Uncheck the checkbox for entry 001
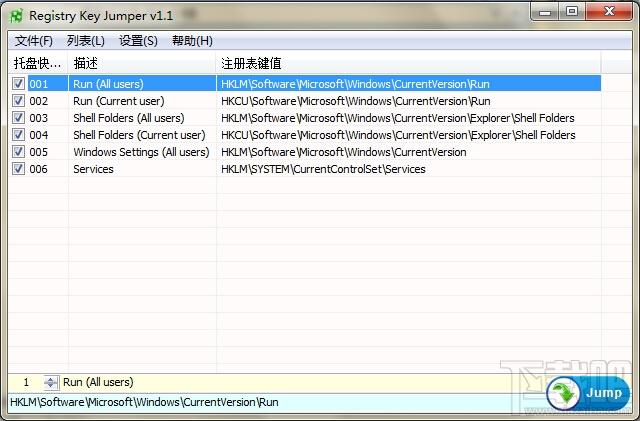Viewport: 640px width, 421px height. [x=18, y=84]
